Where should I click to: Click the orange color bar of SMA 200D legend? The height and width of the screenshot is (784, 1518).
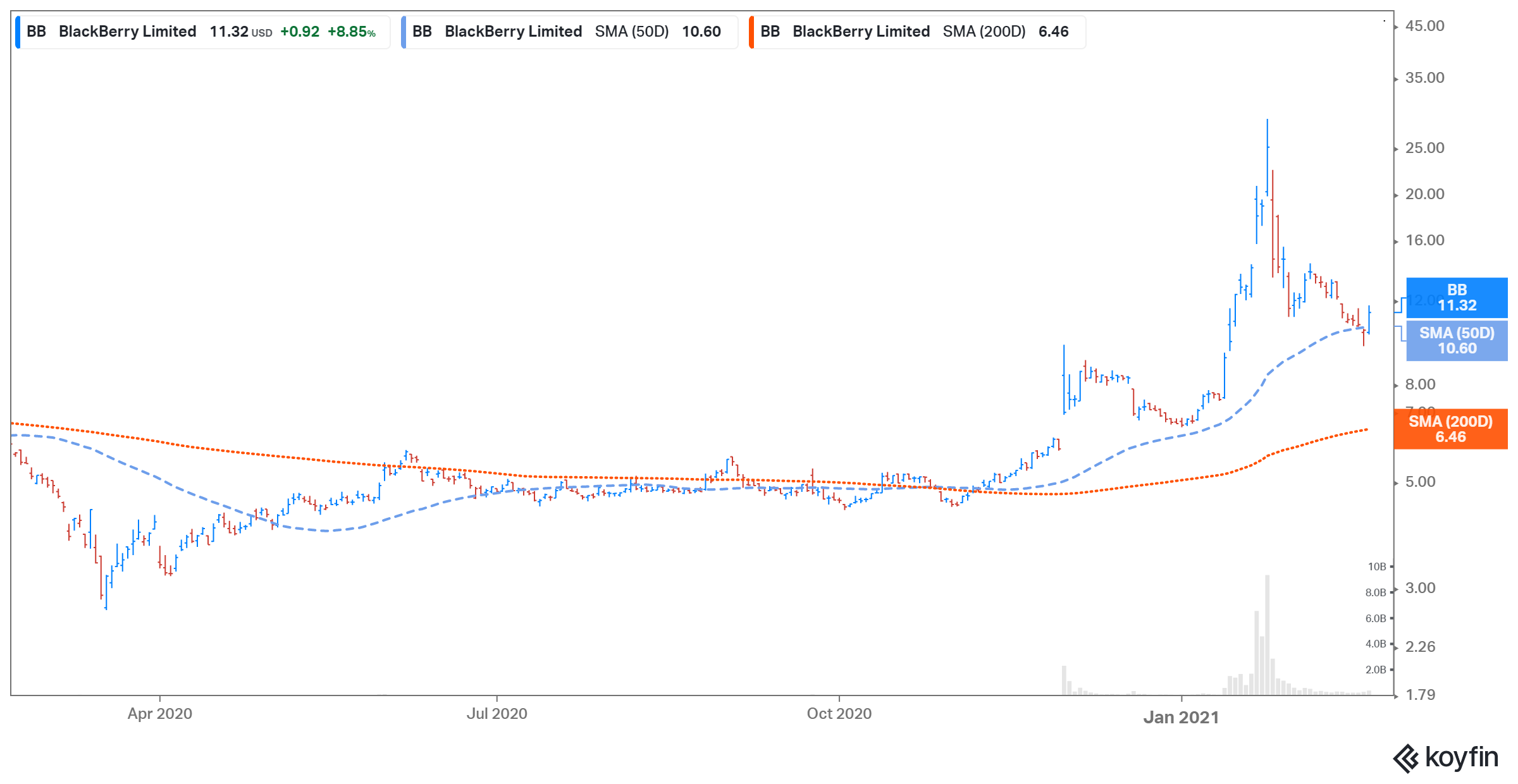[751, 32]
